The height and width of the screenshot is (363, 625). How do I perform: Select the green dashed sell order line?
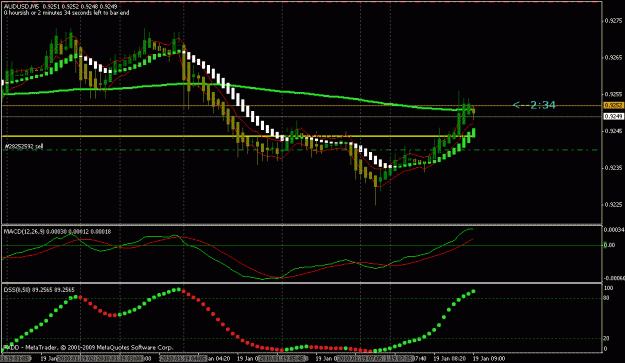pyautogui.click(x=301, y=150)
